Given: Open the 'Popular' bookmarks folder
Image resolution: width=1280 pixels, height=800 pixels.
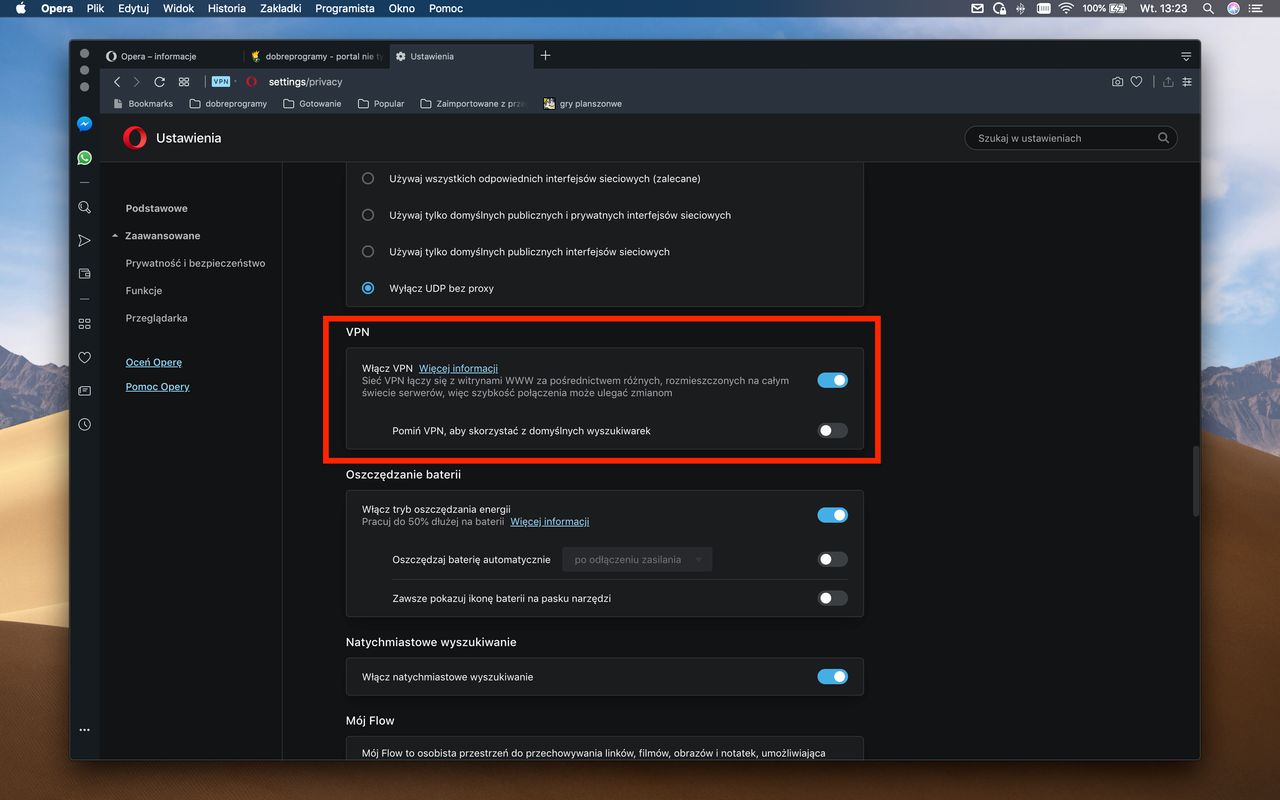Looking at the screenshot, I should point(381,103).
